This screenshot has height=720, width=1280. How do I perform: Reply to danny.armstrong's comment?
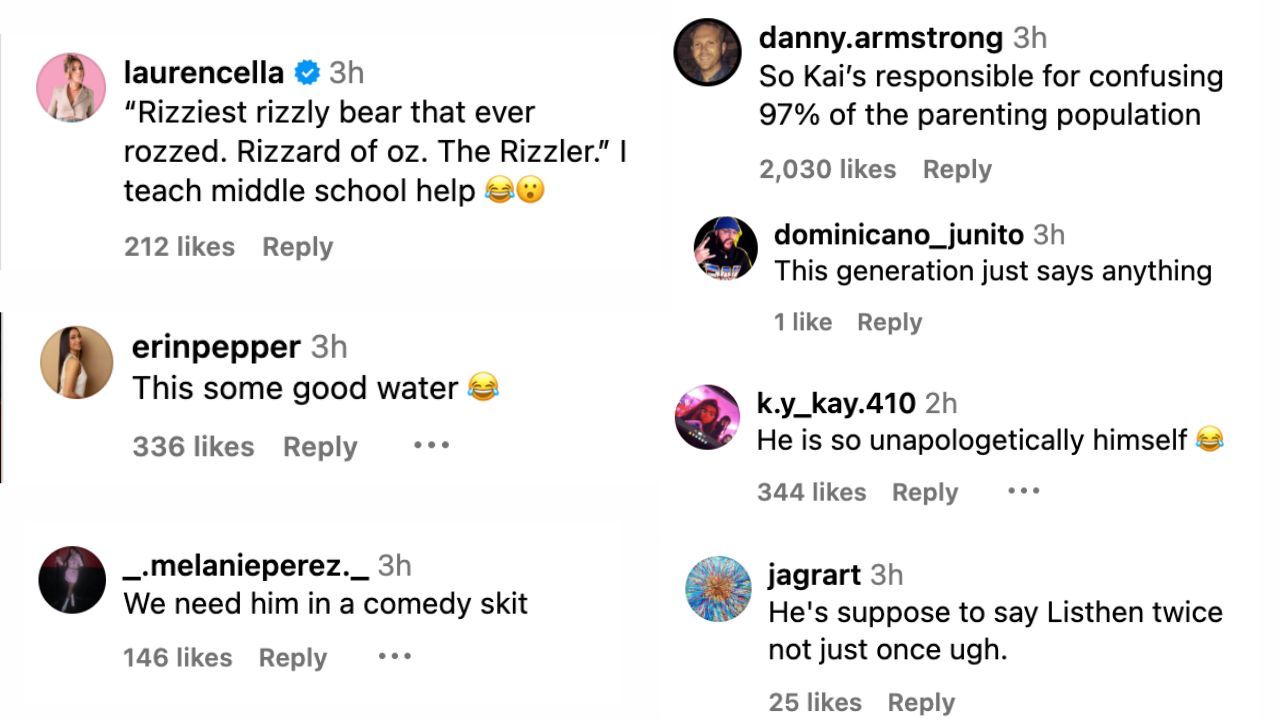click(x=957, y=170)
